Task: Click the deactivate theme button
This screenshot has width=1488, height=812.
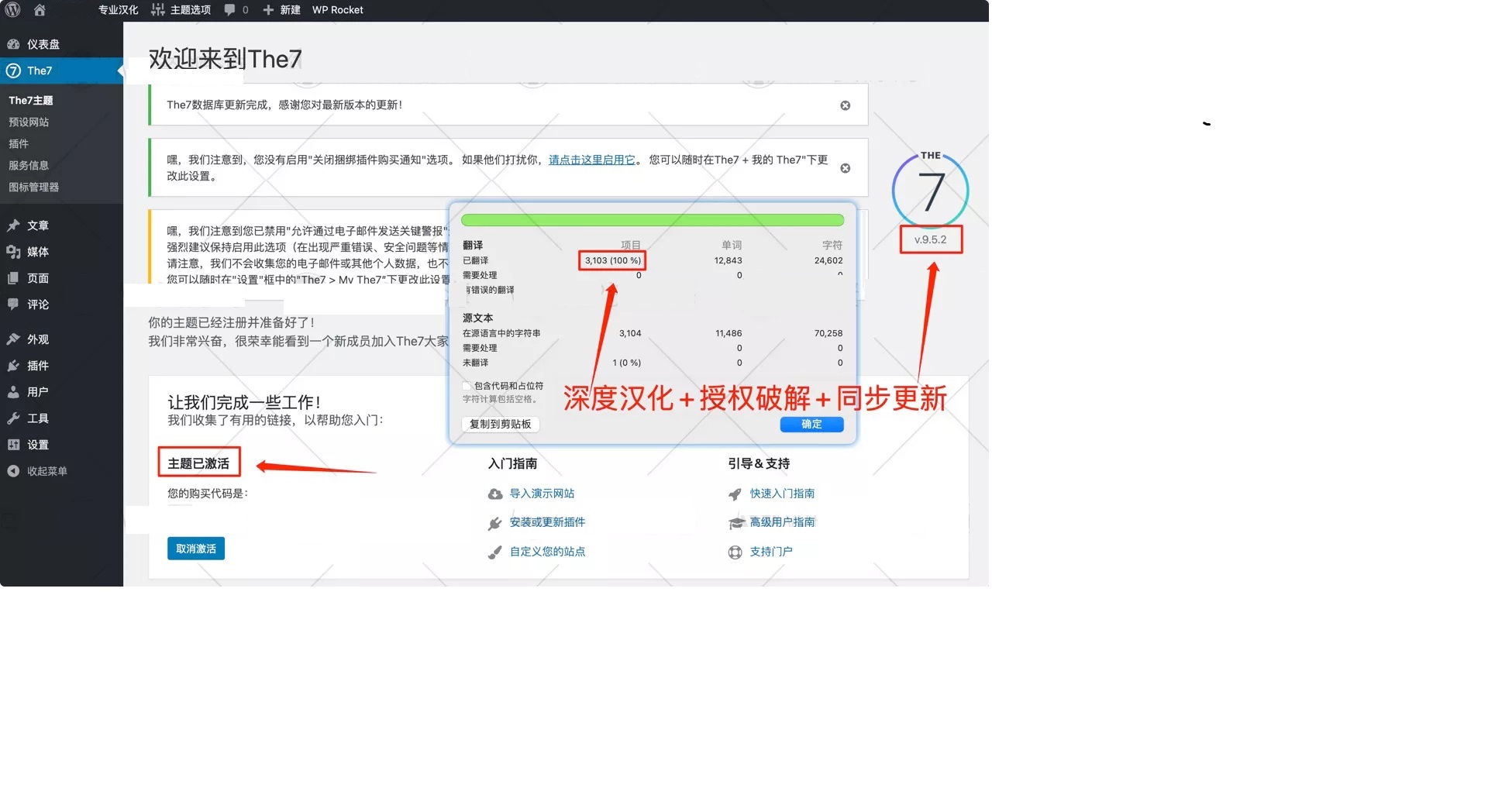Action: [x=196, y=549]
